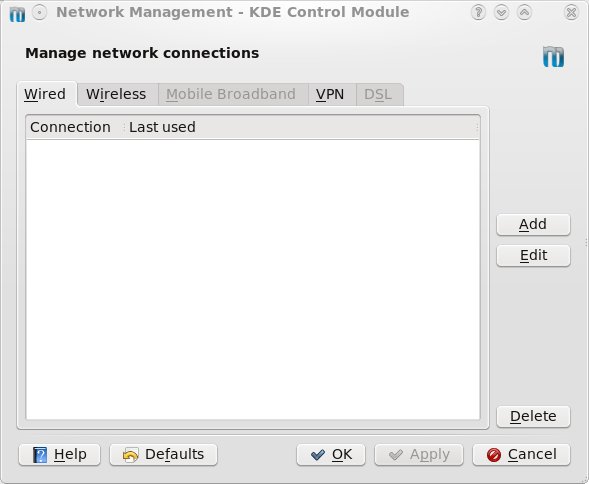
Task: Switch to the Wireless tab
Action: [x=118, y=94]
